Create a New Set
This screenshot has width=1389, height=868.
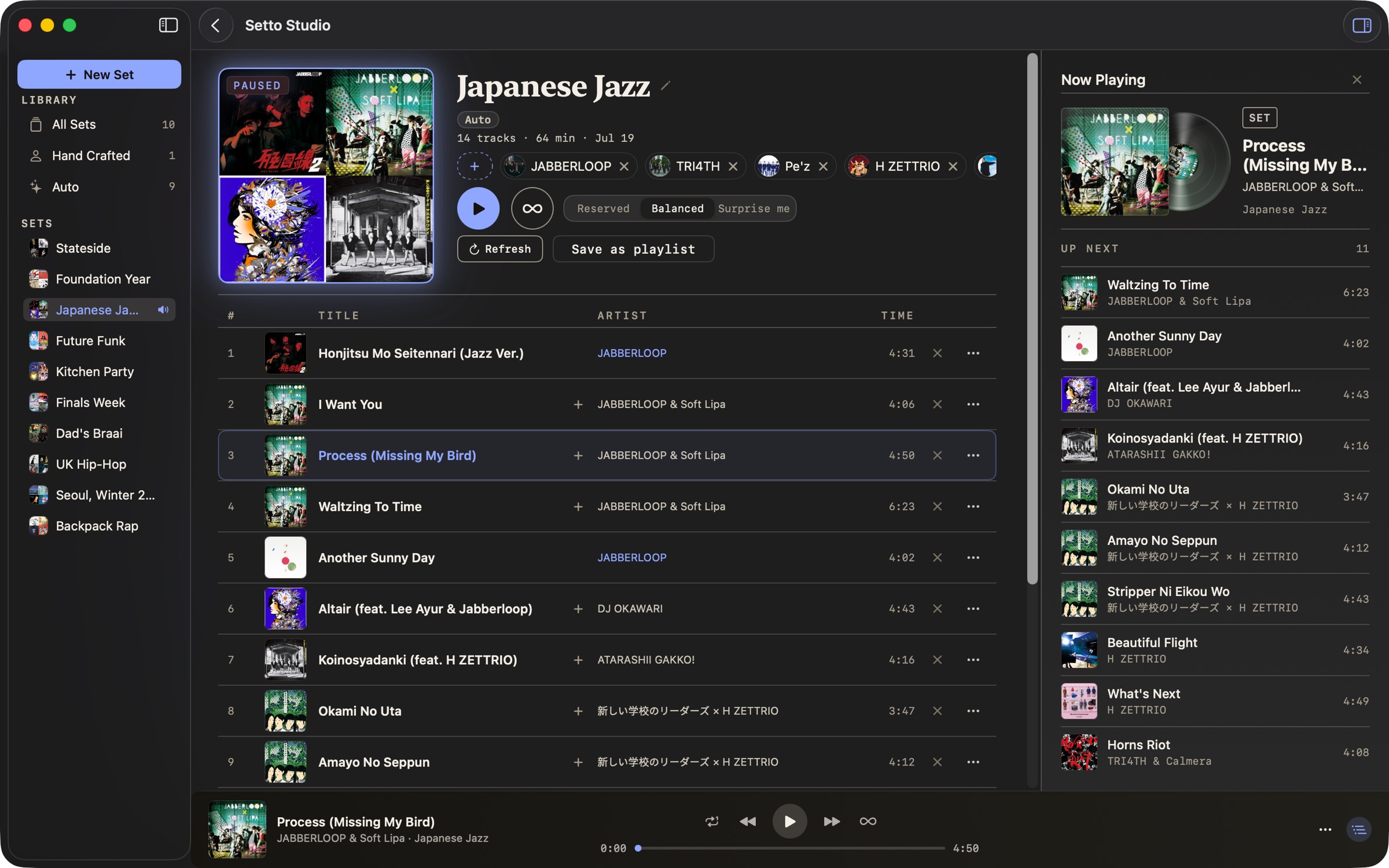tap(99, 74)
